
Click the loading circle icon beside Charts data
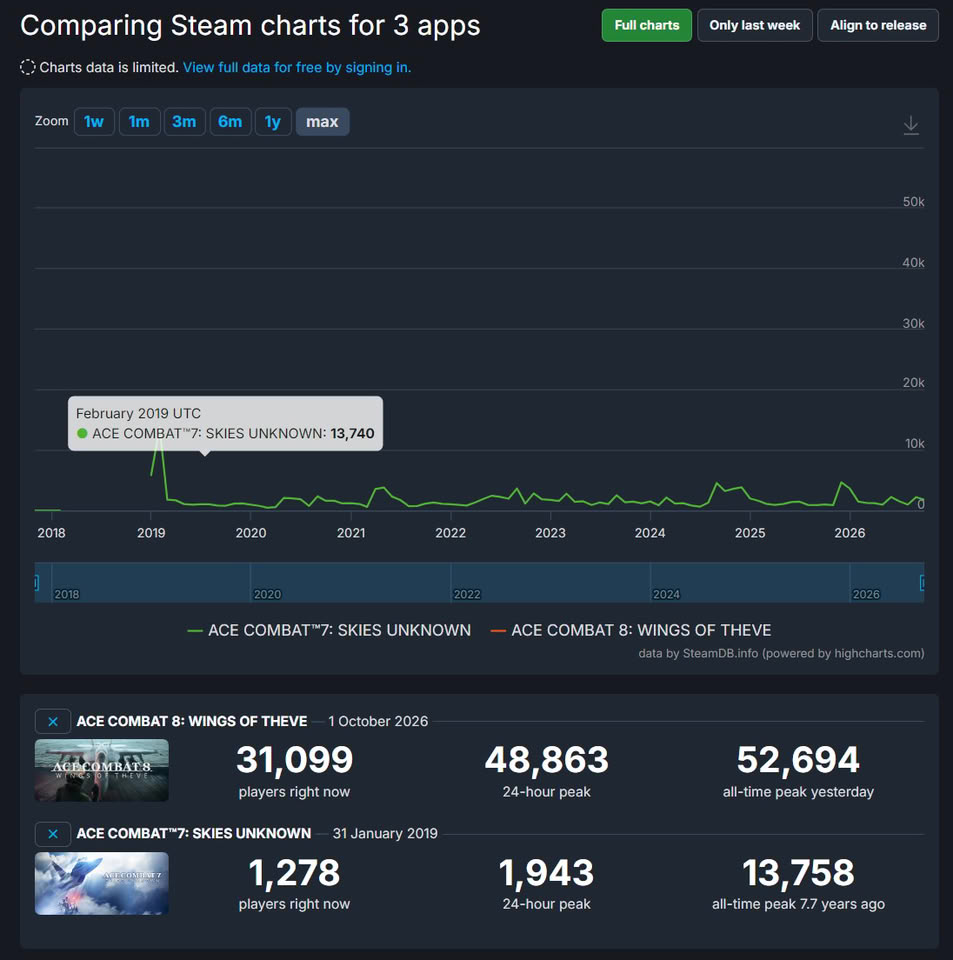point(28,67)
